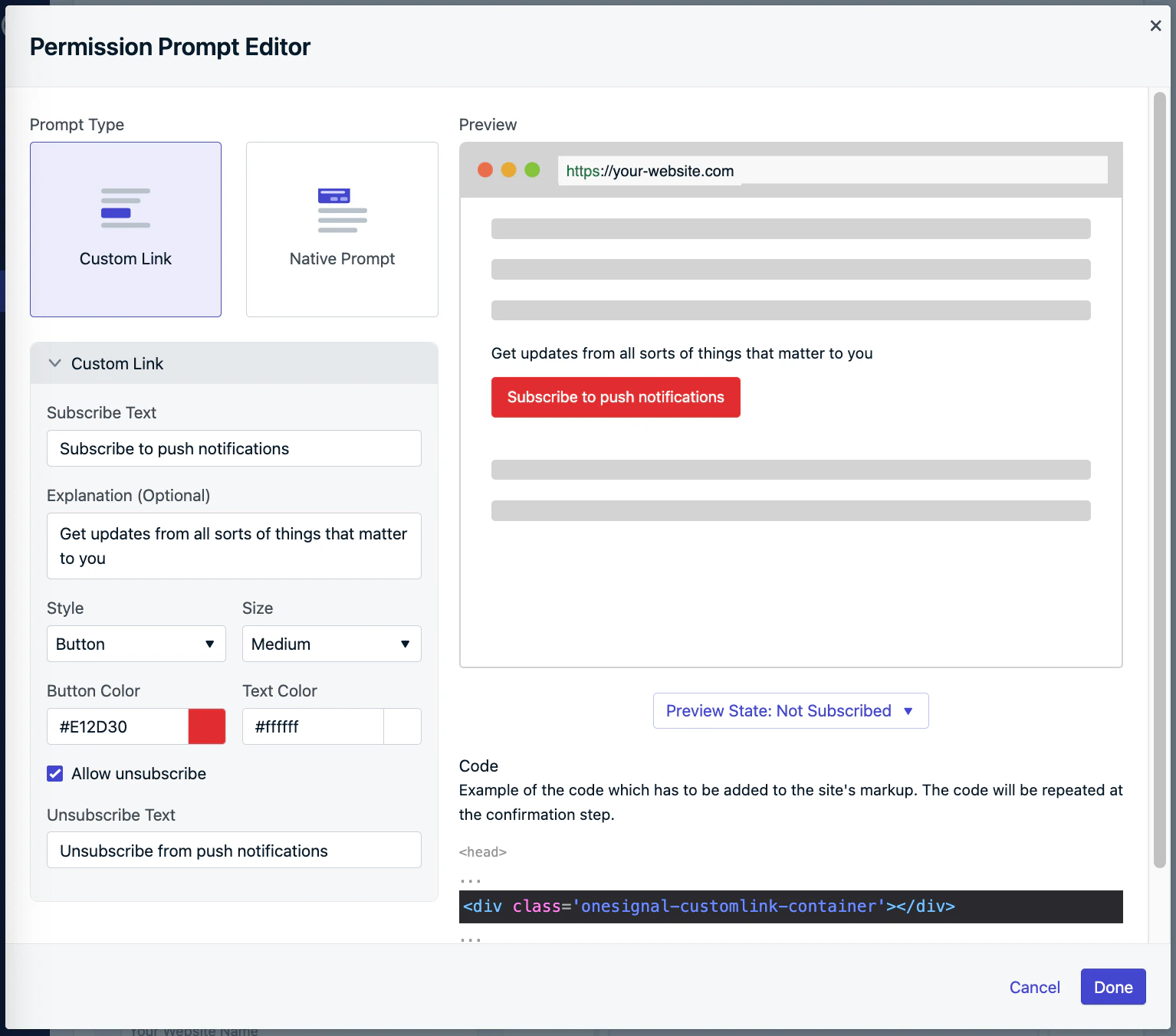Click the Cancel link
This screenshot has height=1036, width=1176.
pyautogui.click(x=1034, y=987)
